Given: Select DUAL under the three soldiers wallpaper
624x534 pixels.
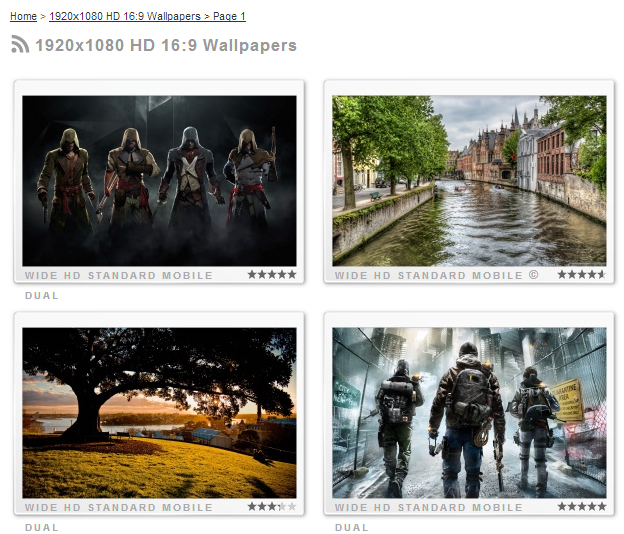Looking at the screenshot, I should 352,528.
